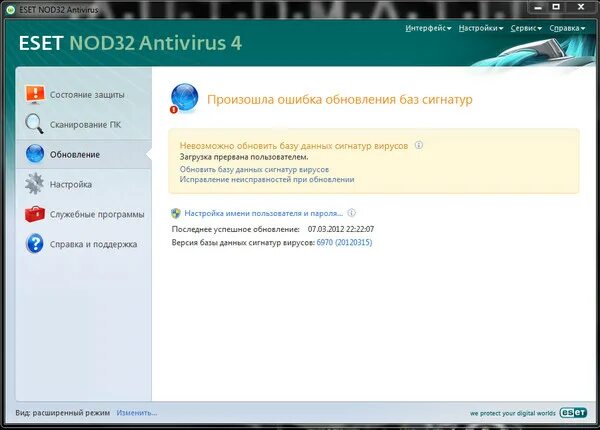600x430 pixels.
Task: Open the Интерфейс dropdown menu
Action: pyautogui.click(x=428, y=28)
